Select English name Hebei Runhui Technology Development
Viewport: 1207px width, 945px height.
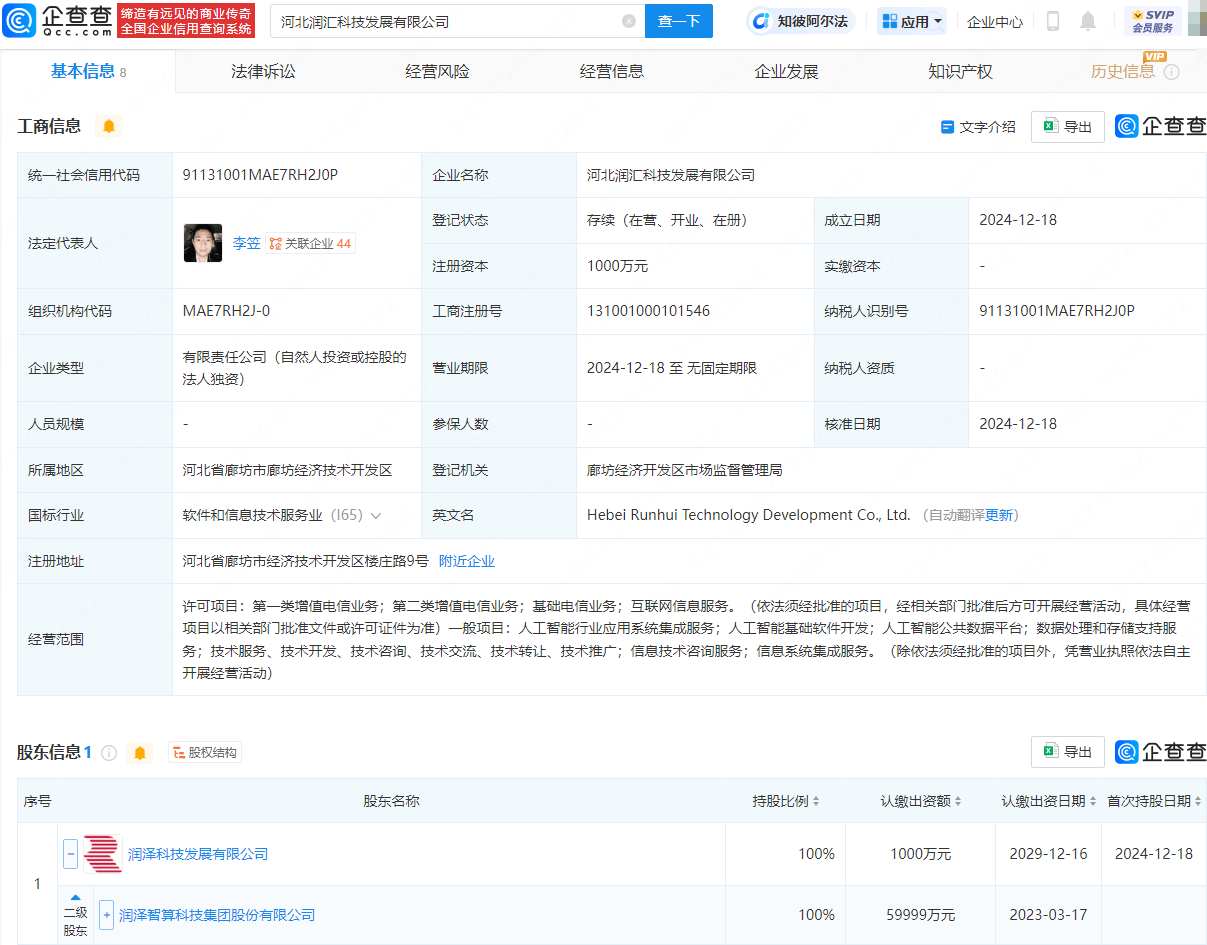[749, 516]
